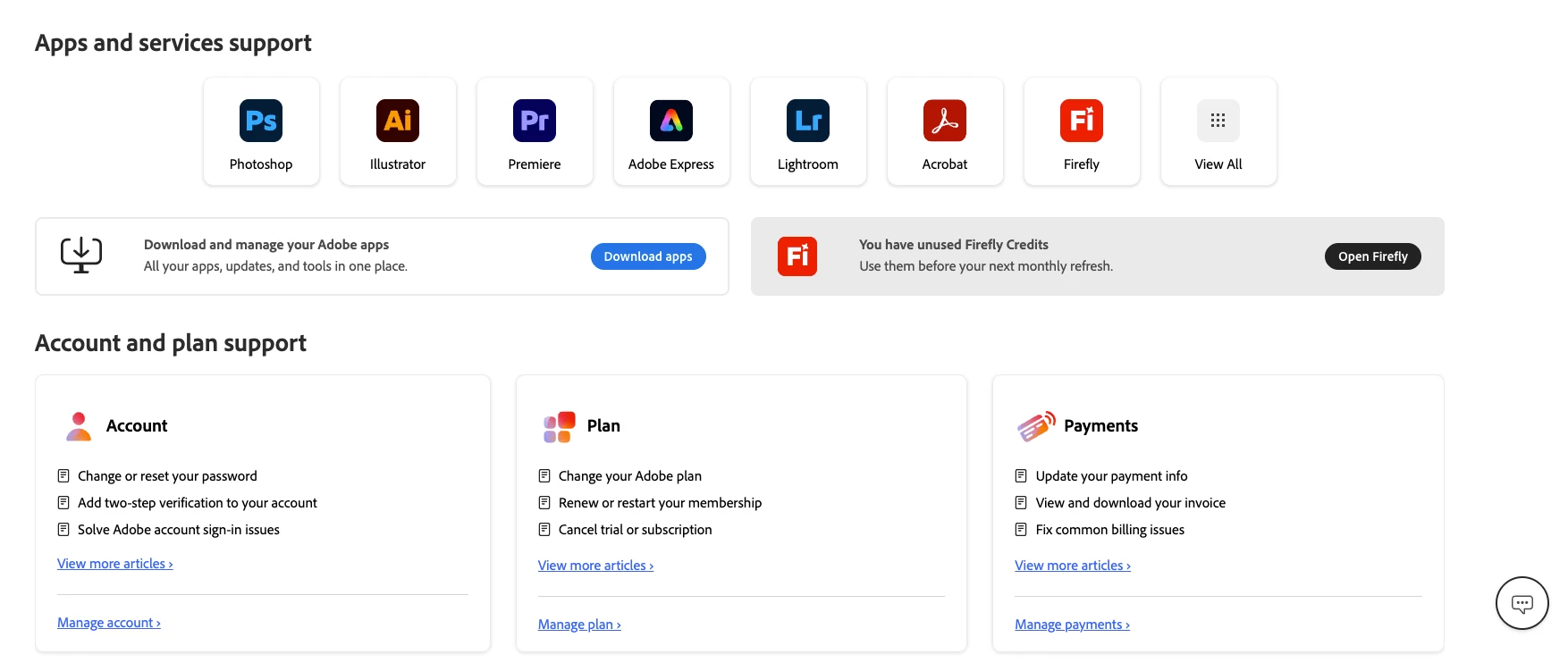
Task: Click the Plan colored squares icon
Action: (x=559, y=427)
